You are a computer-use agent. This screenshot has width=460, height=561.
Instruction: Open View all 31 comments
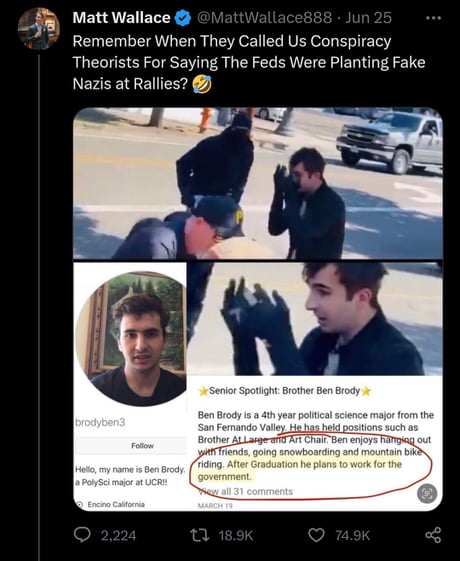tap(245, 491)
